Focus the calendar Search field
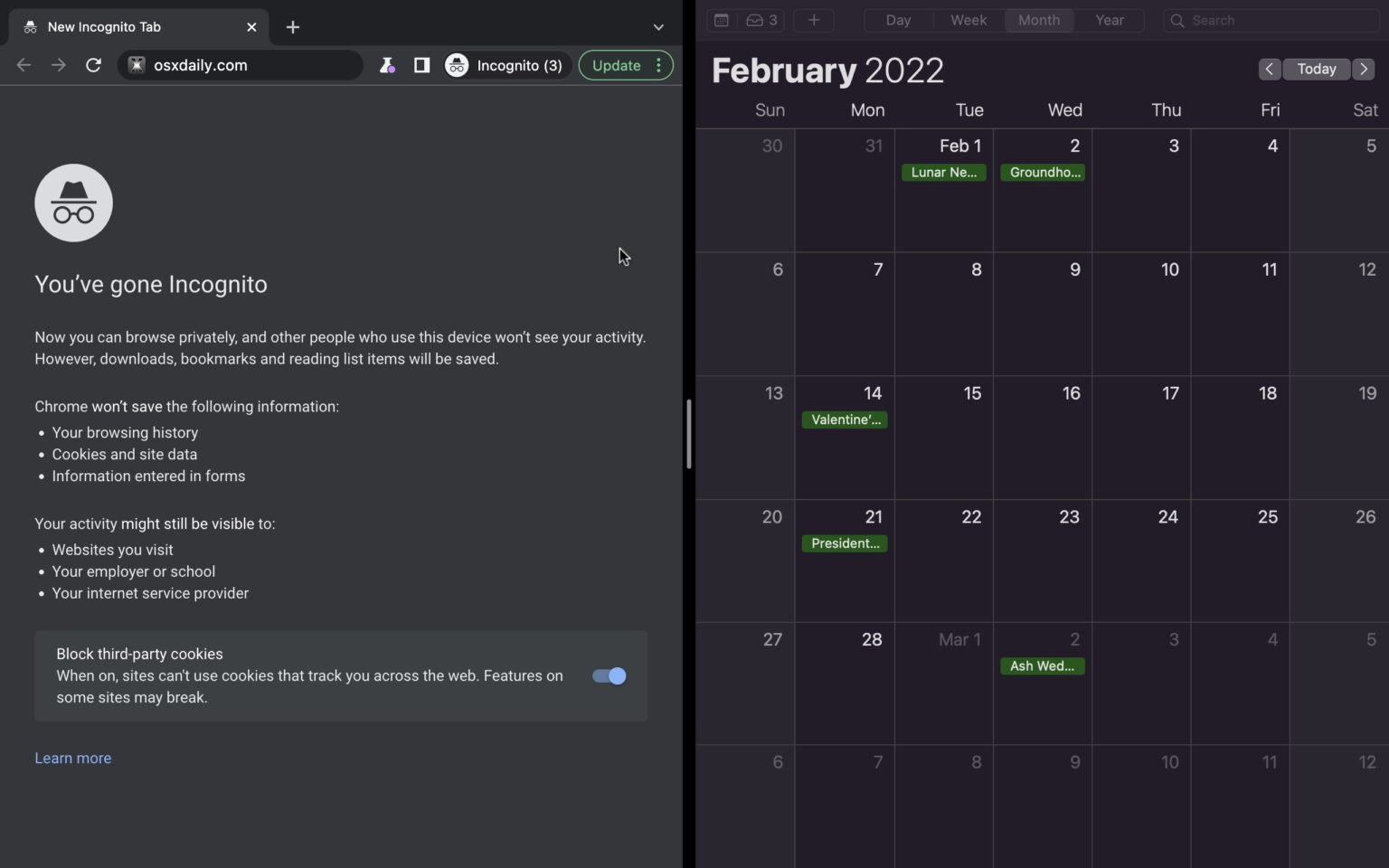Image resolution: width=1389 pixels, height=868 pixels. point(1271,20)
